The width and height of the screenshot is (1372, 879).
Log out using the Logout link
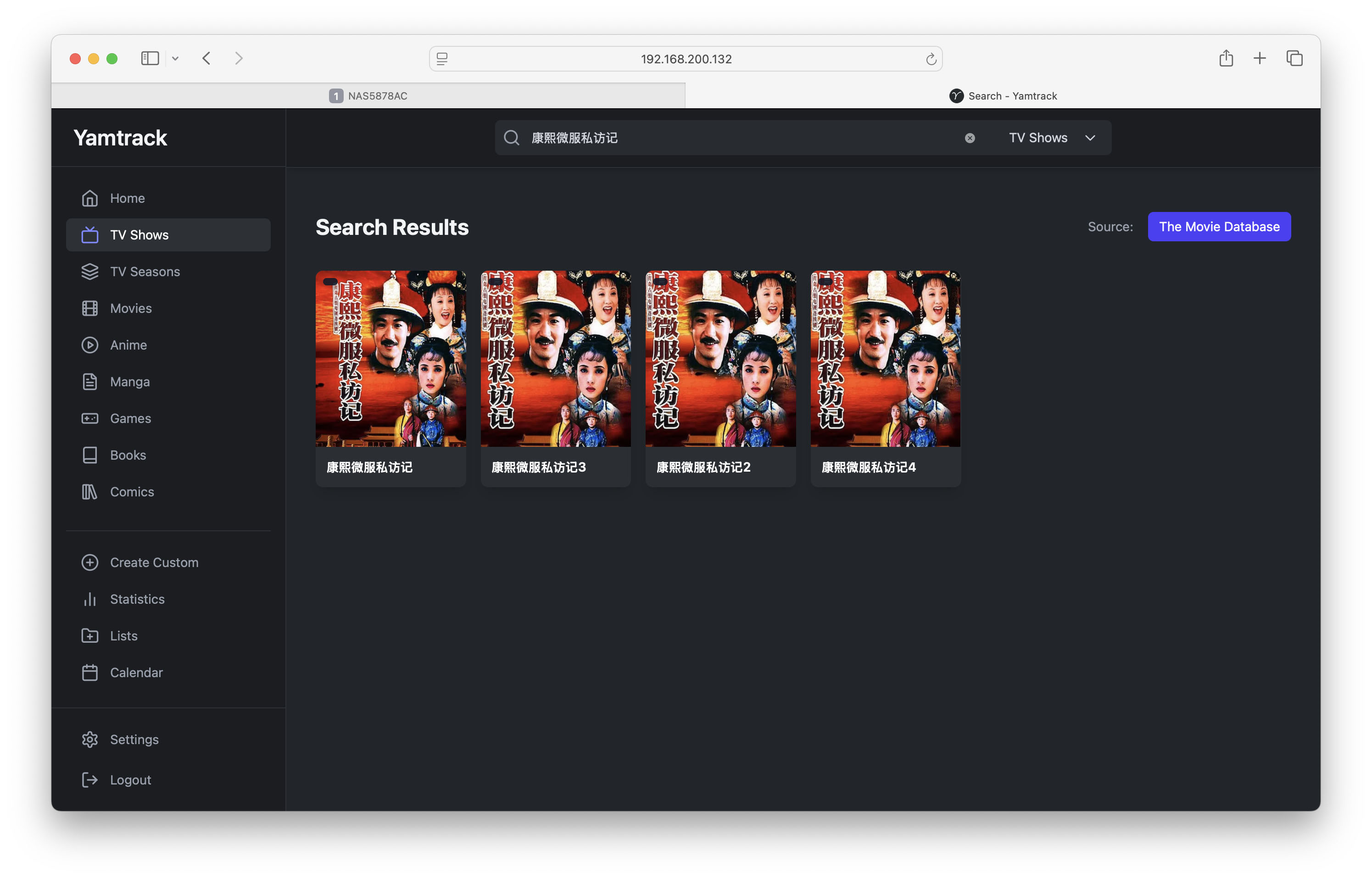coord(130,780)
